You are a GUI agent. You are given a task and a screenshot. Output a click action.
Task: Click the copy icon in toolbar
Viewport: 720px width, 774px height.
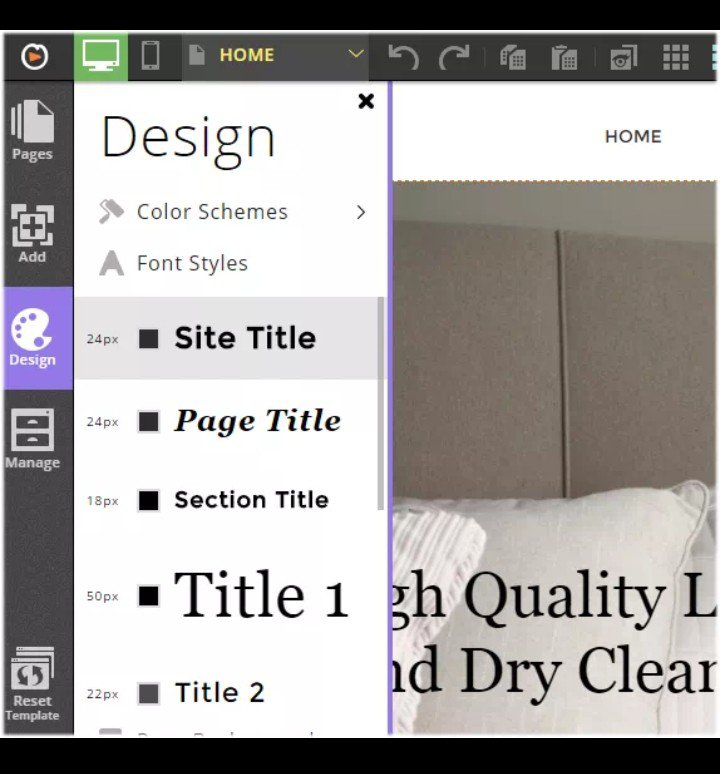[x=513, y=57]
